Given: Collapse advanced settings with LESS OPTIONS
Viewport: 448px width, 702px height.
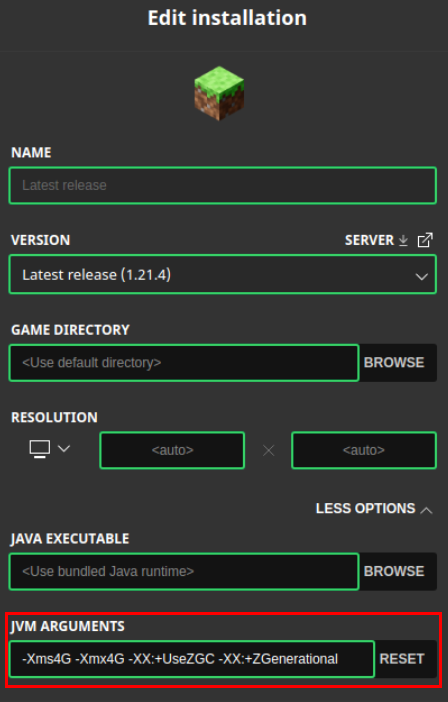Looking at the screenshot, I should click(x=374, y=509).
